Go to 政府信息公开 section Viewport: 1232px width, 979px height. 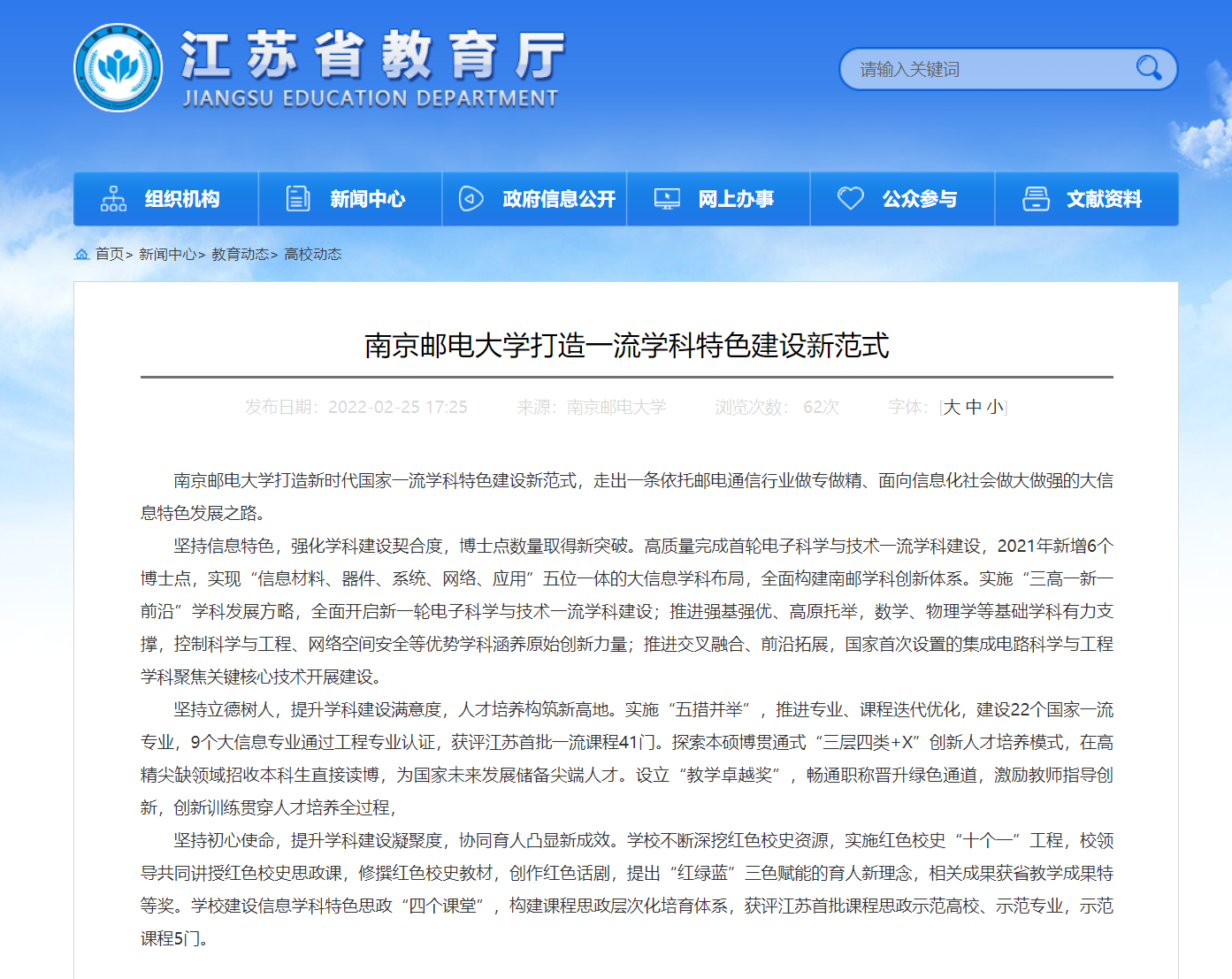pos(558,199)
